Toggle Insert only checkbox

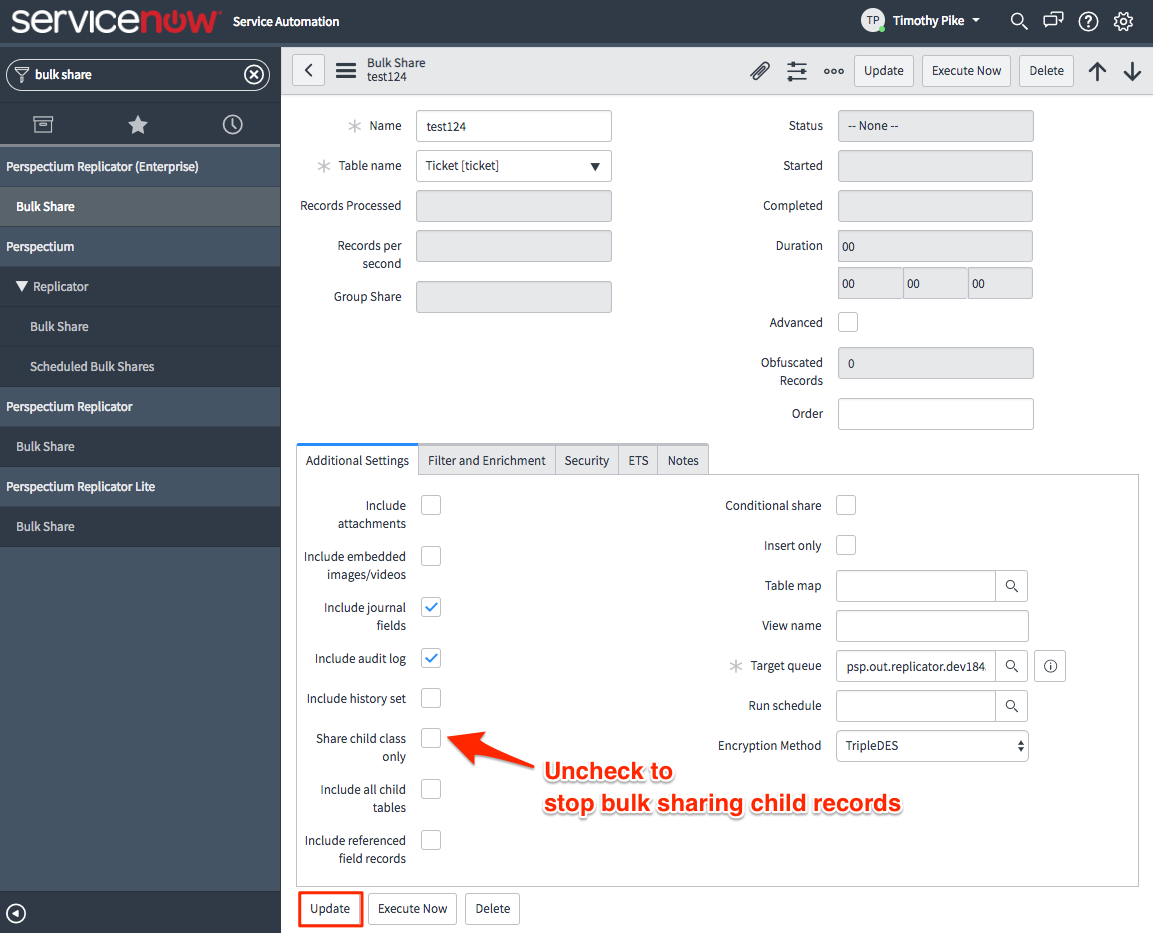tap(846, 545)
